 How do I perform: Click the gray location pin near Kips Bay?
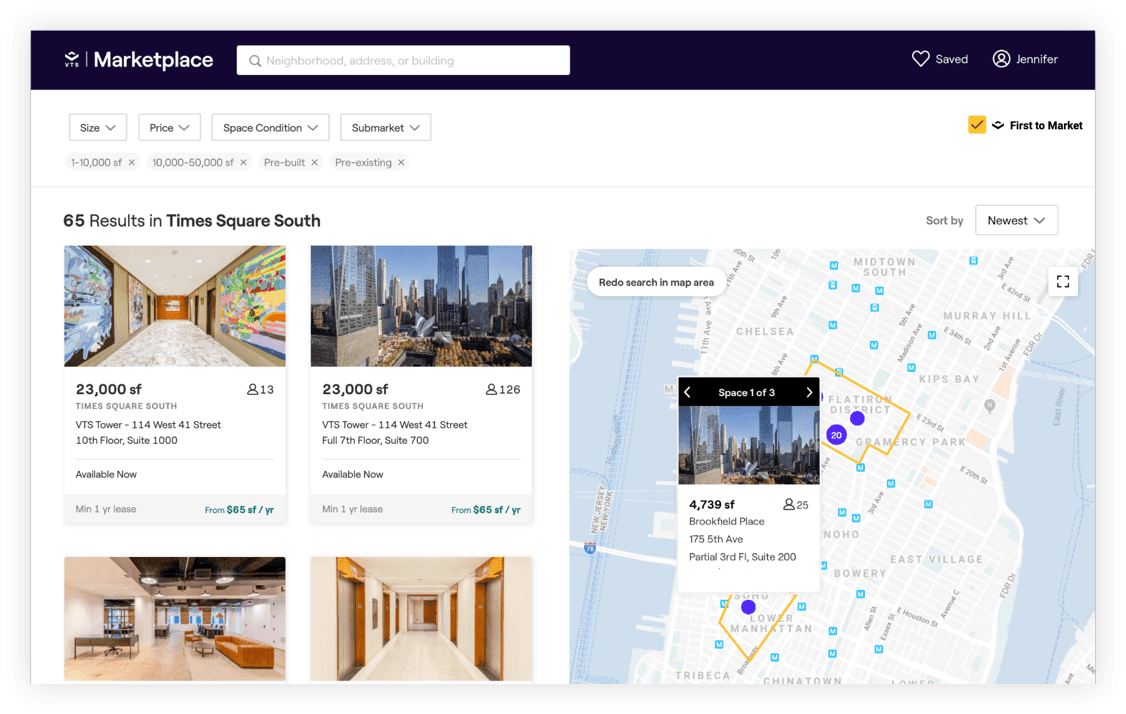coord(990,406)
